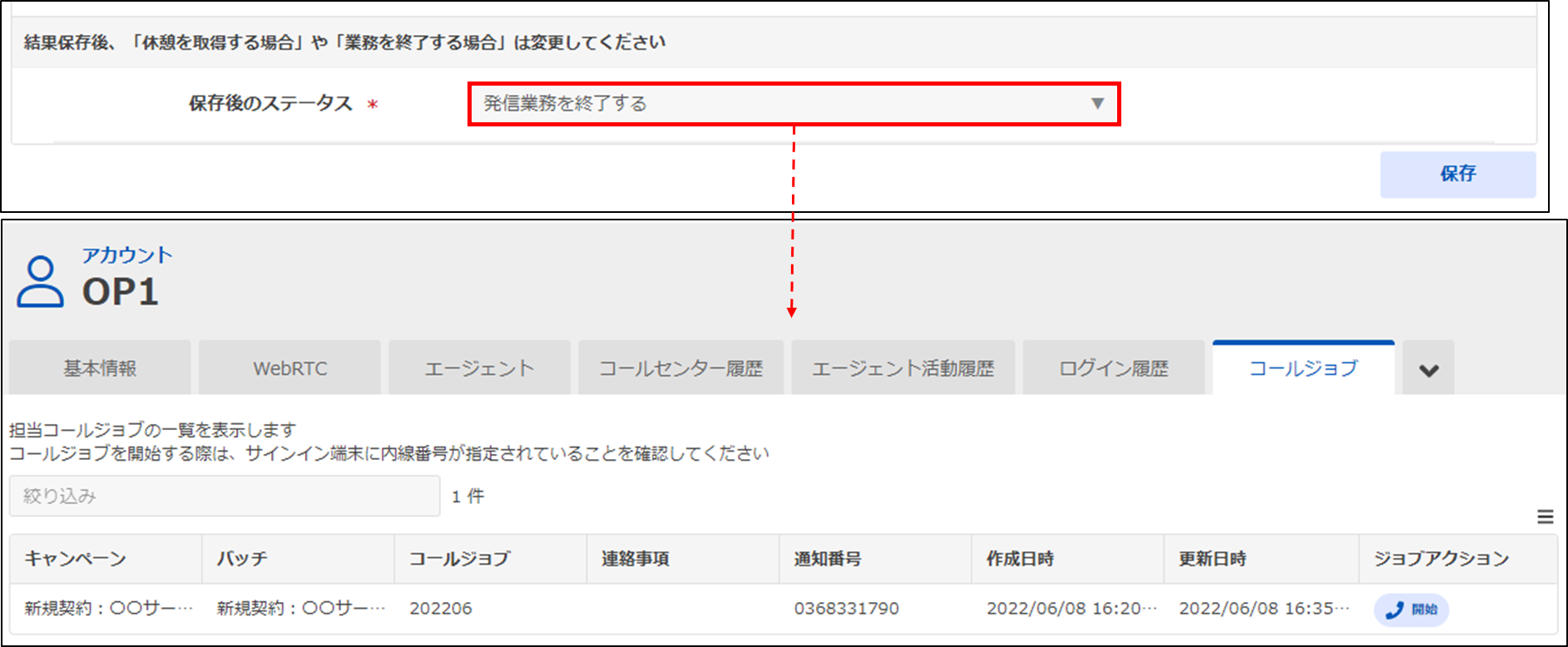Image resolution: width=1568 pixels, height=647 pixels.
Task: Open the 保存後のステータス dropdown
Action: click(782, 104)
